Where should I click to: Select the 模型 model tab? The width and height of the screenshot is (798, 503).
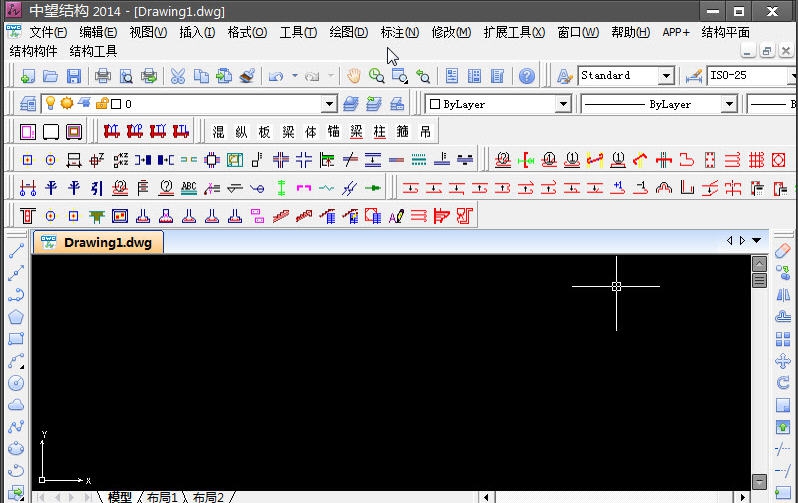click(120, 497)
